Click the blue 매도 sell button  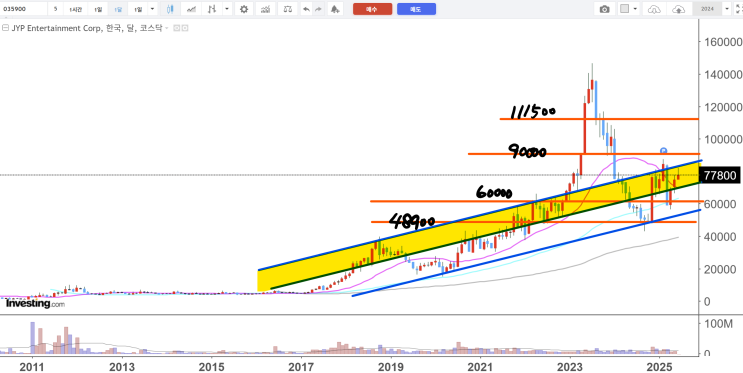pos(417,9)
